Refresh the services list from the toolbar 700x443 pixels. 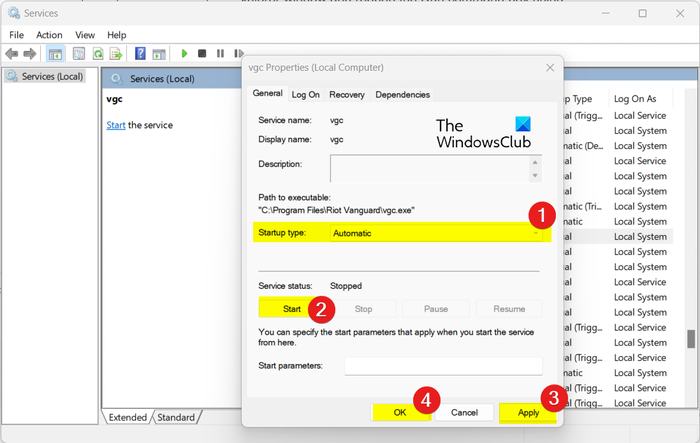[98, 54]
